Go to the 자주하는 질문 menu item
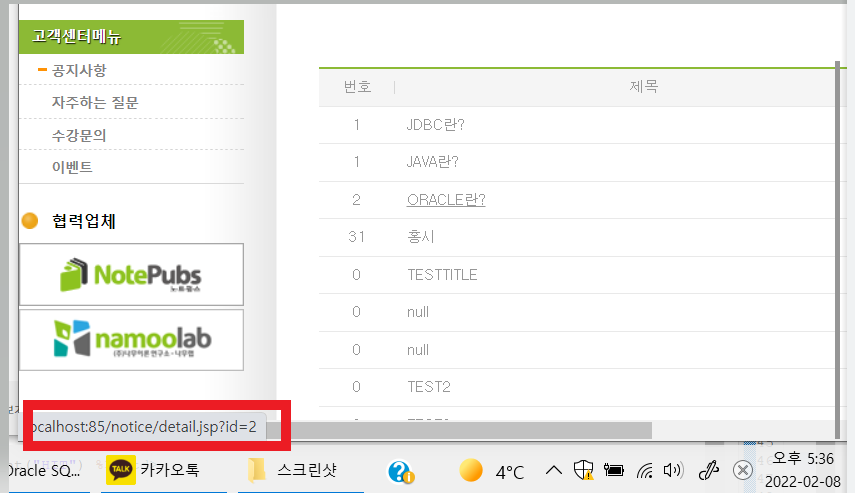The height and width of the screenshot is (493, 855). click(95, 103)
